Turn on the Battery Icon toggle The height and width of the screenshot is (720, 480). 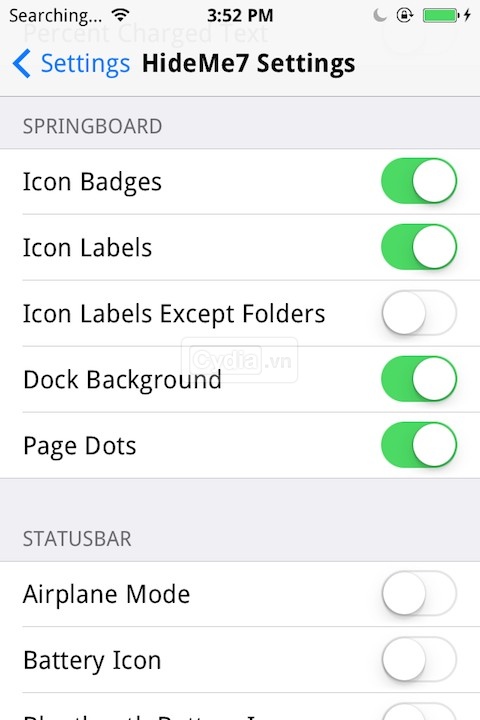[x=419, y=659]
